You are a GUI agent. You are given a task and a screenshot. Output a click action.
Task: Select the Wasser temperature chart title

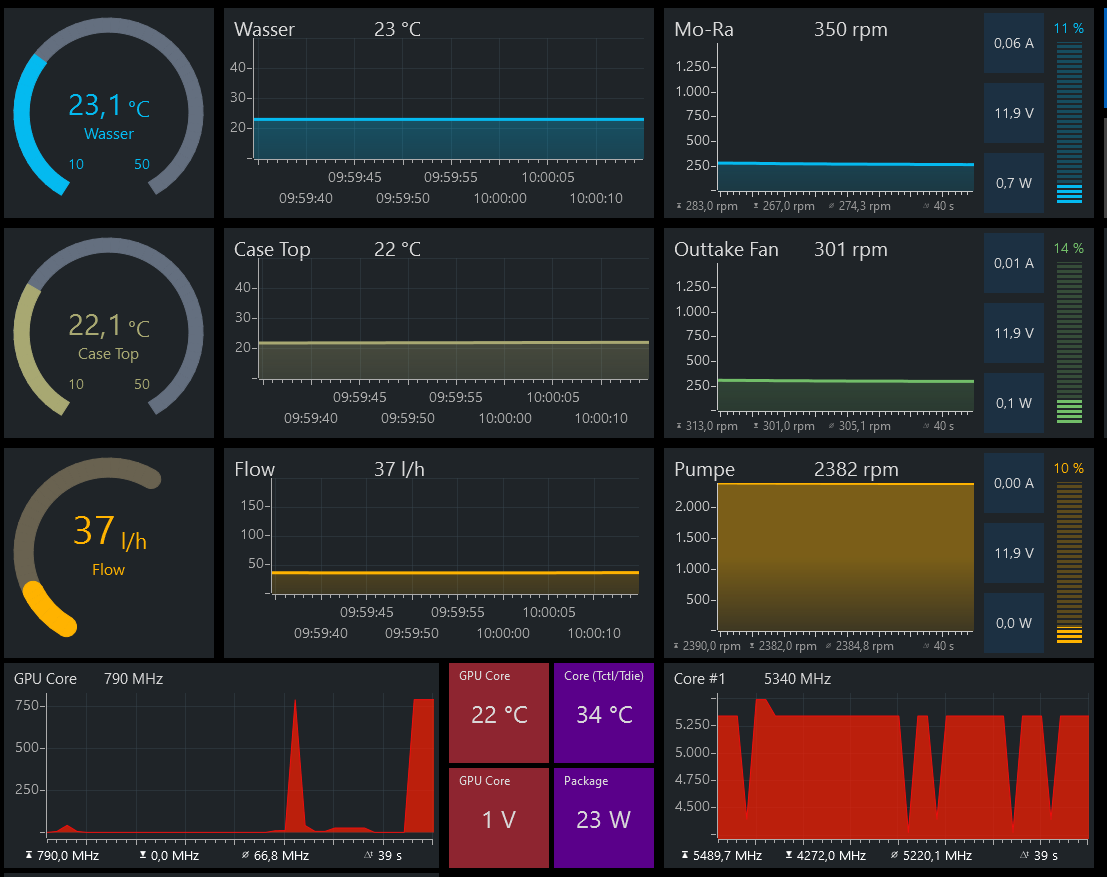pyautogui.click(x=264, y=30)
